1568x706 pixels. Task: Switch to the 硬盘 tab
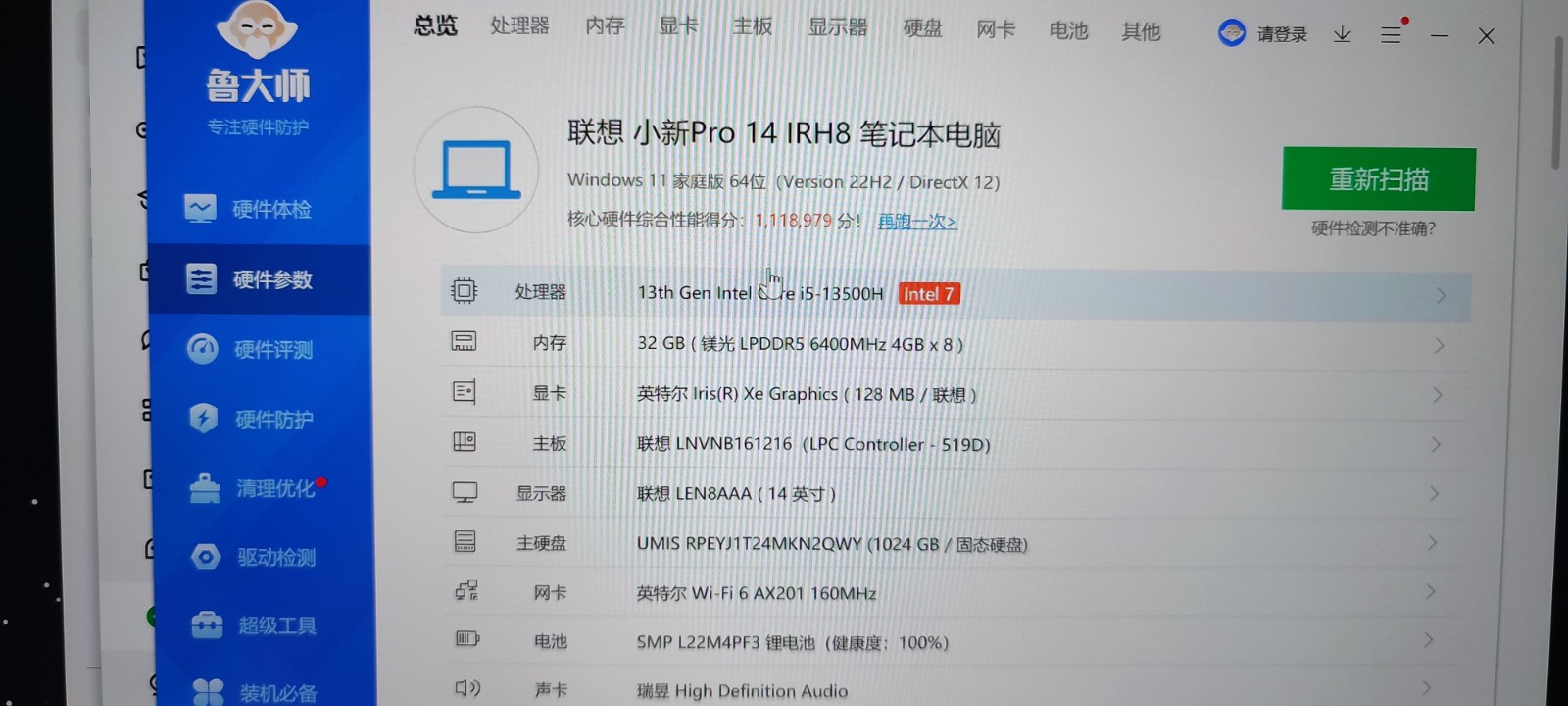tap(922, 28)
